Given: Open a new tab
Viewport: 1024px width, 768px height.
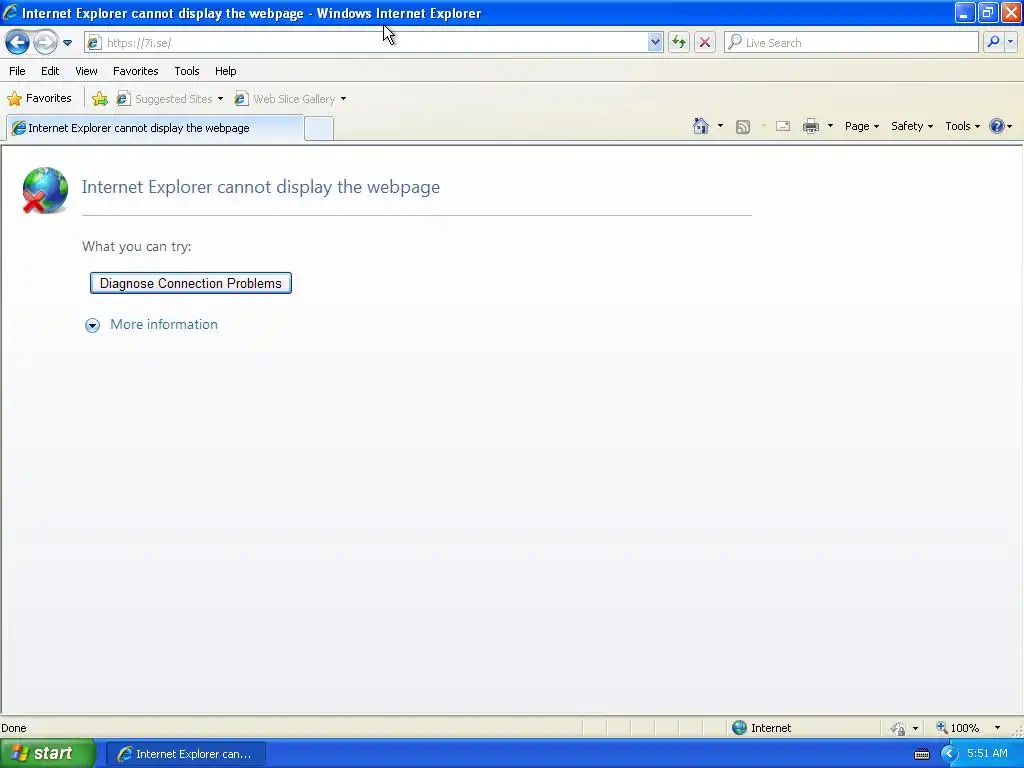Looking at the screenshot, I should [319, 129].
